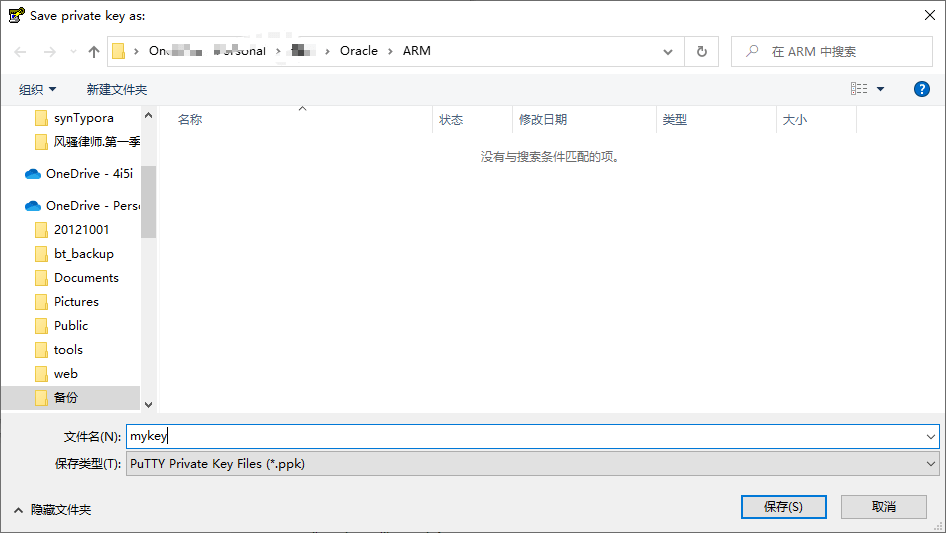The height and width of the screenshot is (533, 946).
Task: Click the PuTTYgen icon in the title bar
Action: [x=16, y=15]
